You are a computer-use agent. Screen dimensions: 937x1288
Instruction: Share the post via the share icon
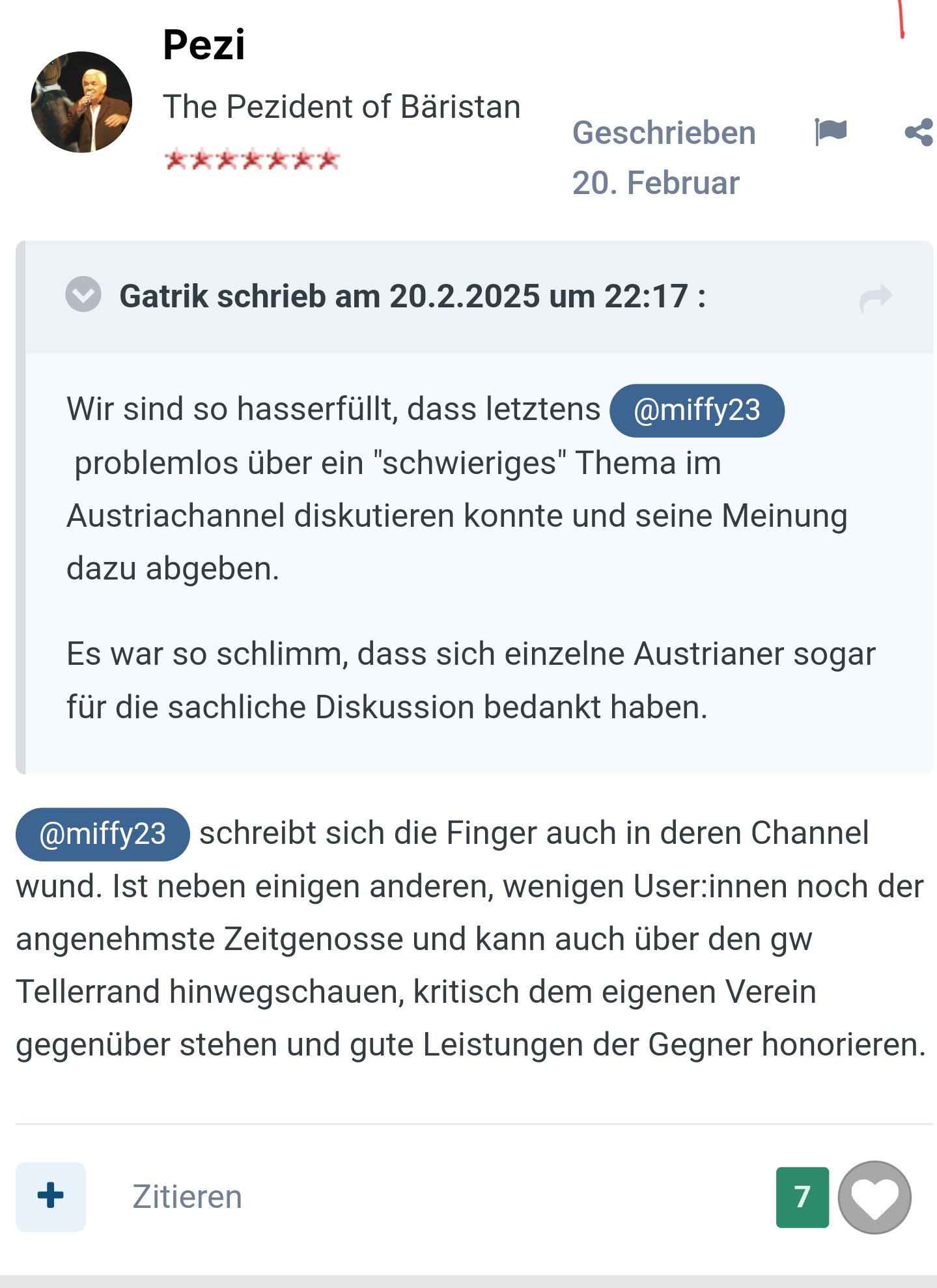(x=919, y=132)
